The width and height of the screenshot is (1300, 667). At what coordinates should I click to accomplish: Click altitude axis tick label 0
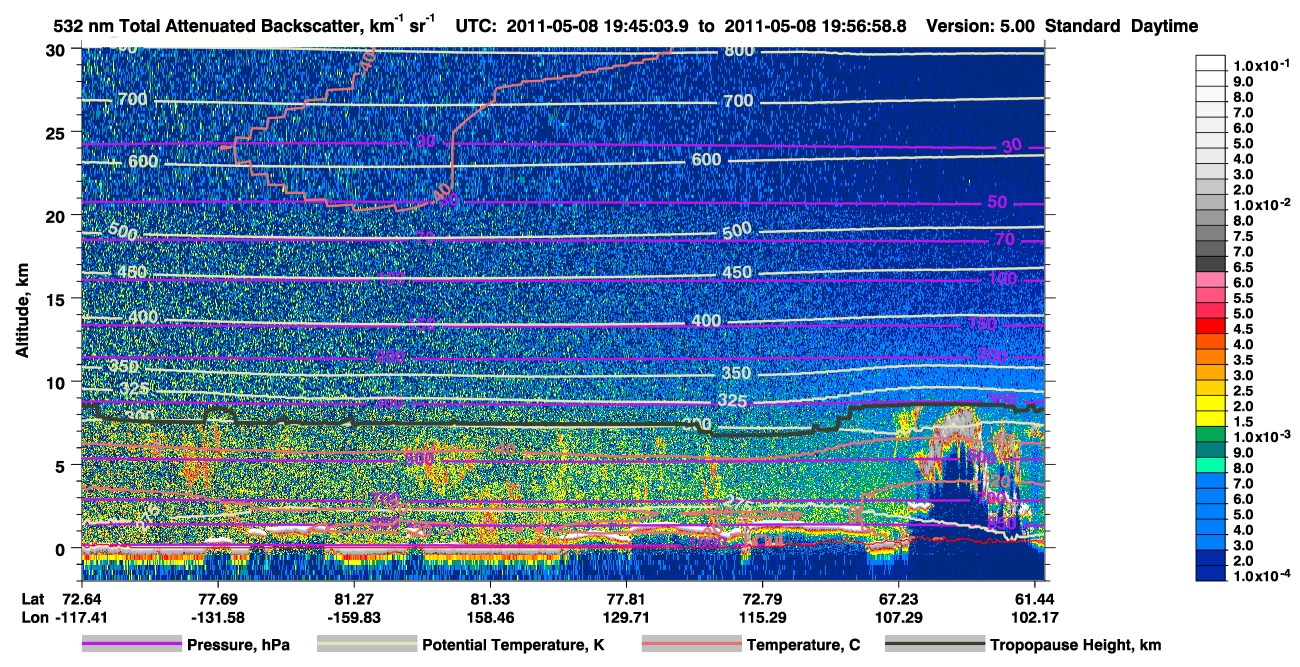(63, 549)
